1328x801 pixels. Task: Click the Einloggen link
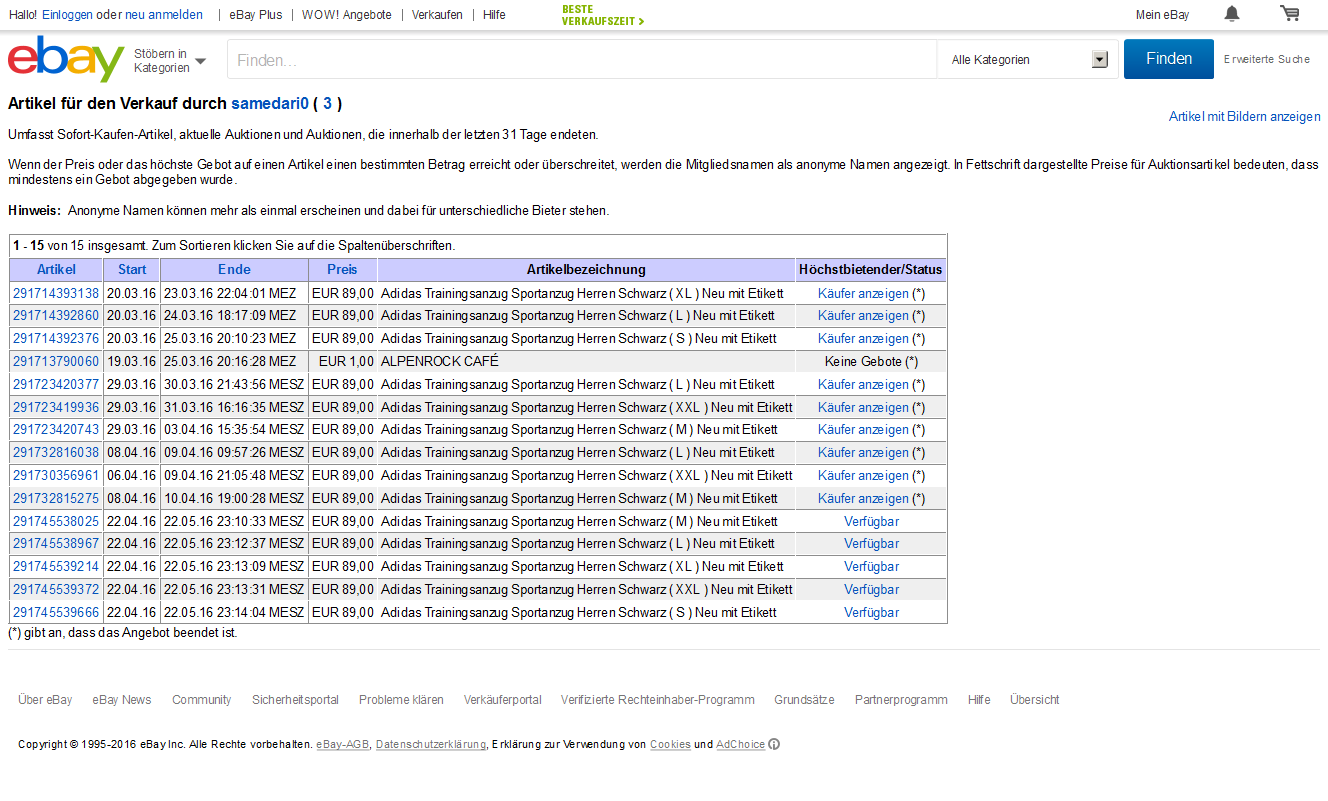click(x=67, y=15)
